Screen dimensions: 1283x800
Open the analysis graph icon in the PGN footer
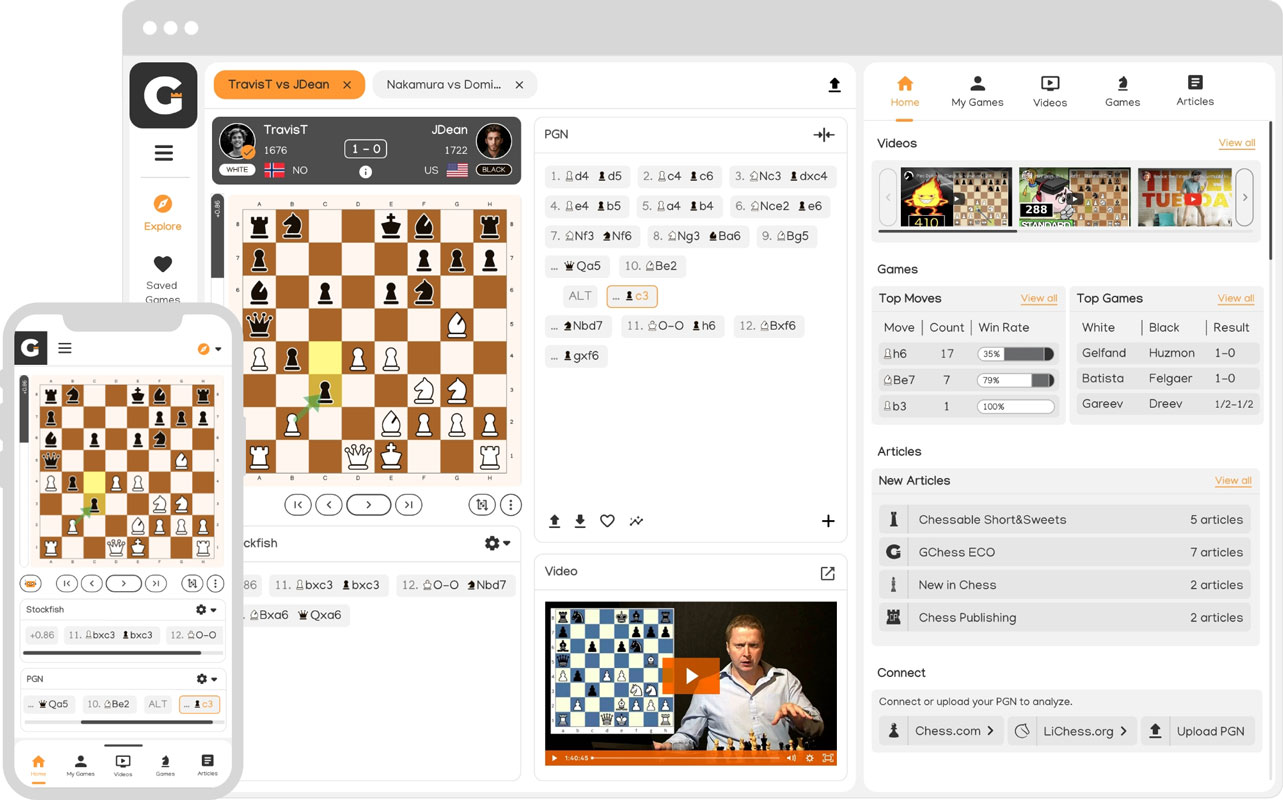coord(636,521)
